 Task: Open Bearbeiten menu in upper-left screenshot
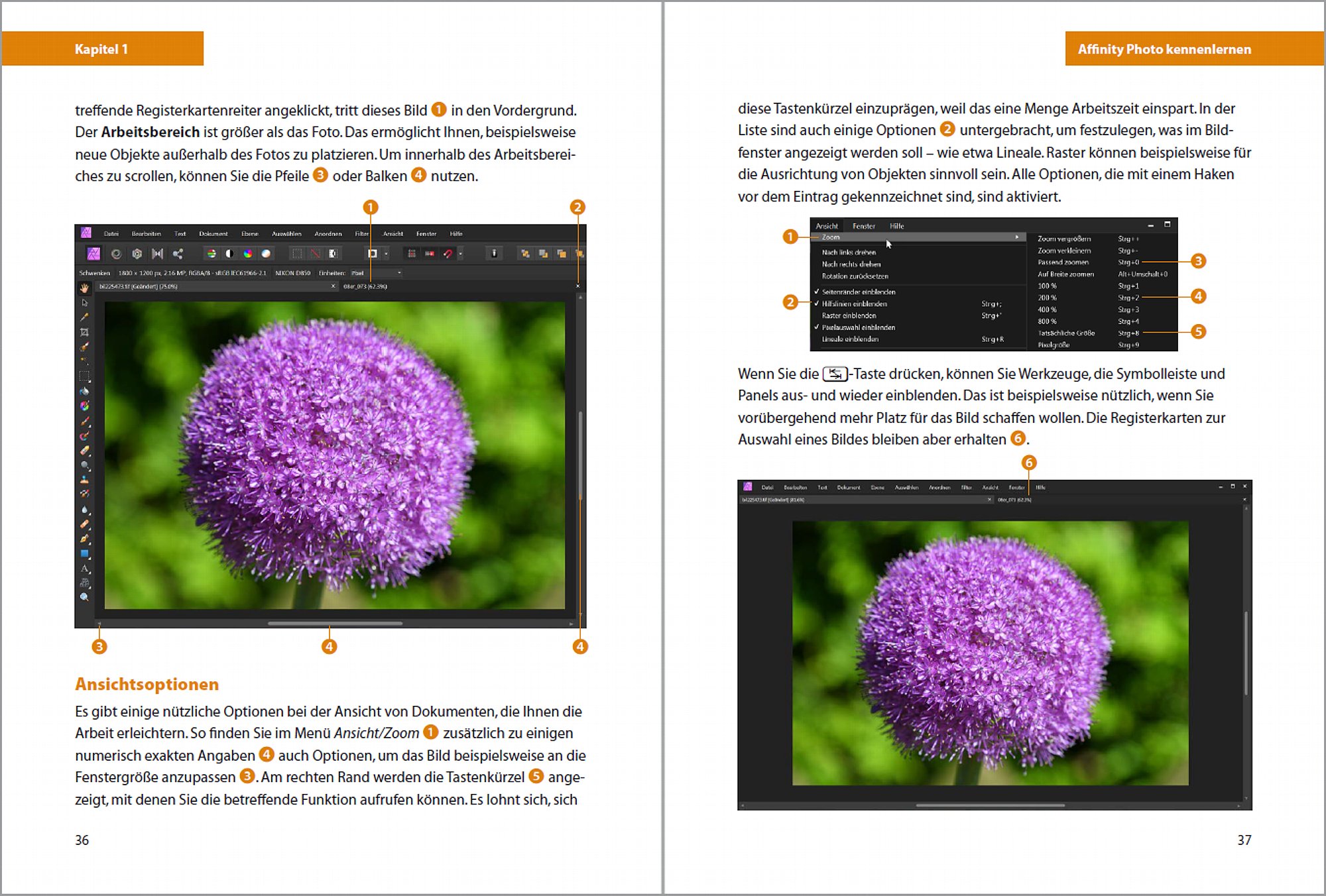click(x=146, y=234)
